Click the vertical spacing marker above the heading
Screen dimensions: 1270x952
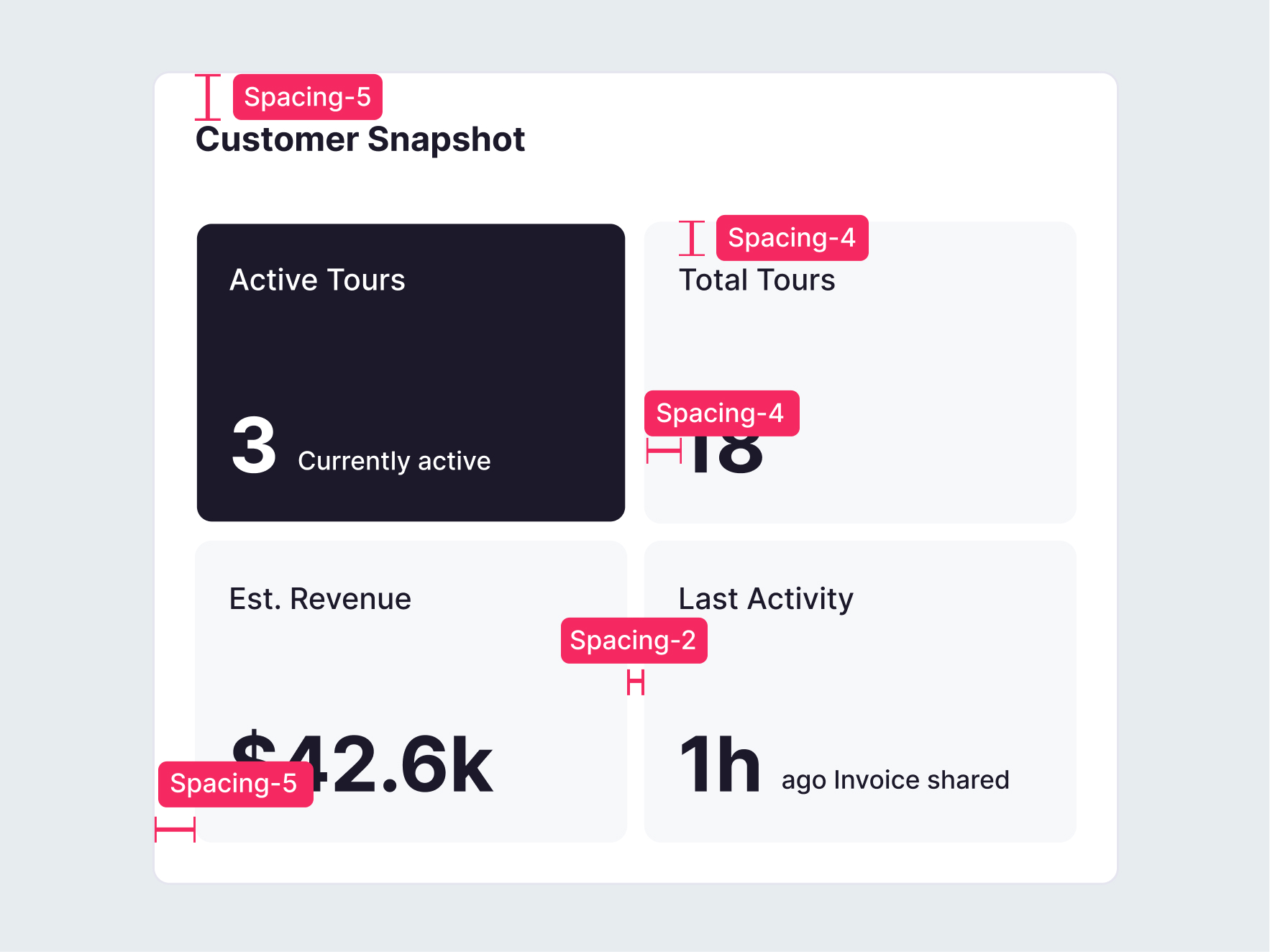[208, 97]
